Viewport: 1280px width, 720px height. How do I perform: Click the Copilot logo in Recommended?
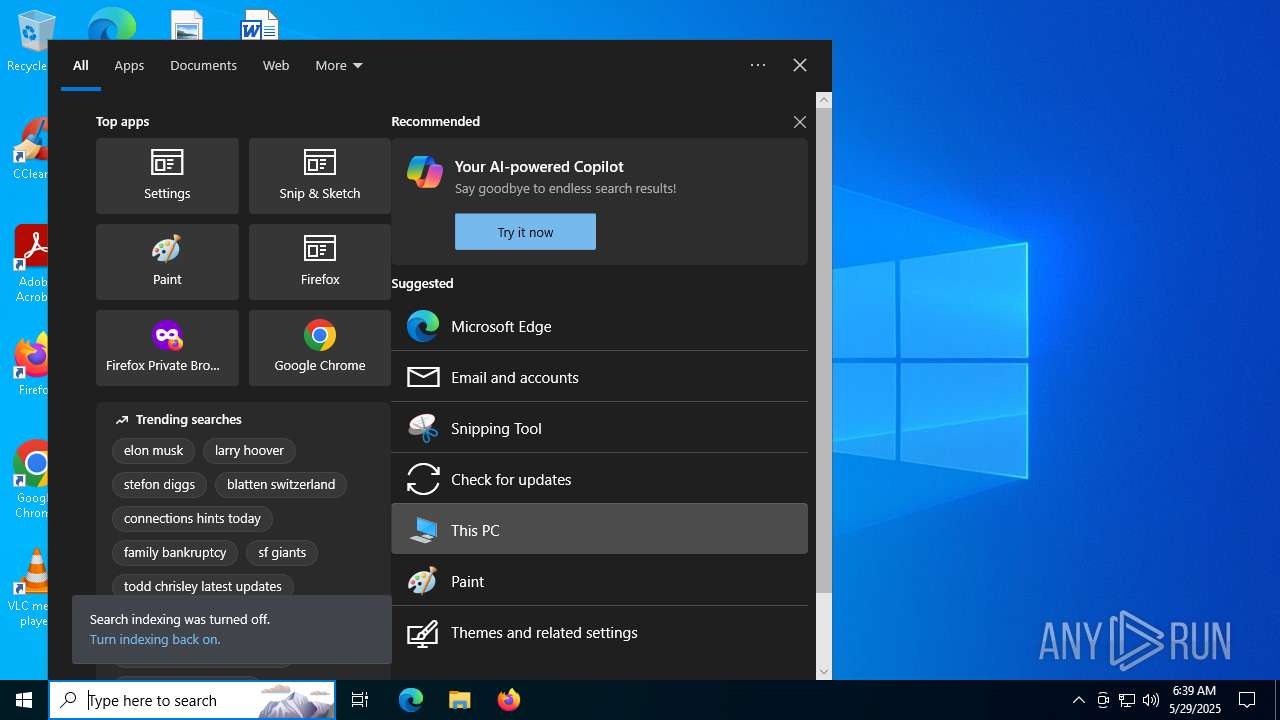tap(424, 172)
